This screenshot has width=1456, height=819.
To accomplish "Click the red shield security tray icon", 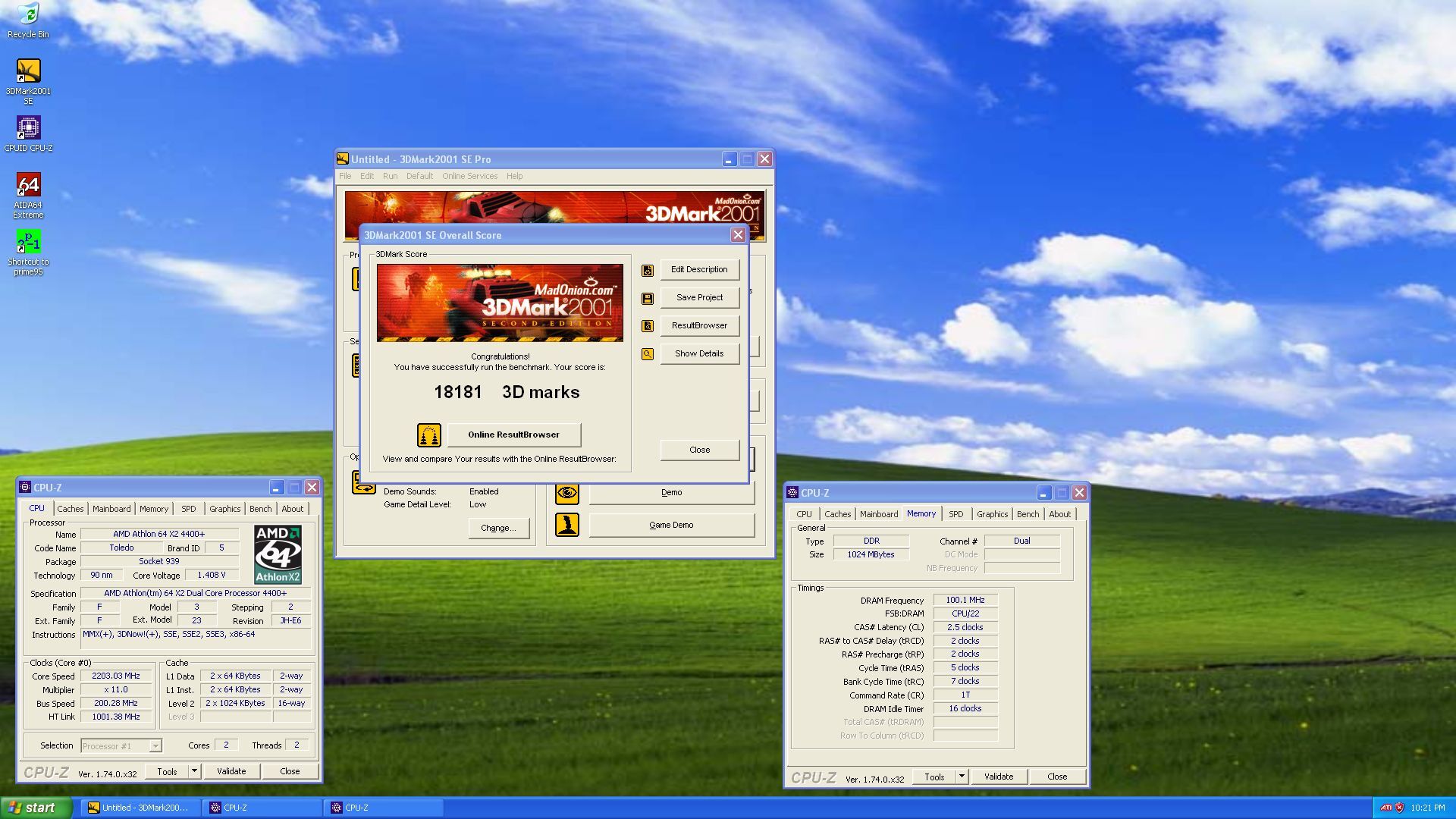I will [1400, 808].
